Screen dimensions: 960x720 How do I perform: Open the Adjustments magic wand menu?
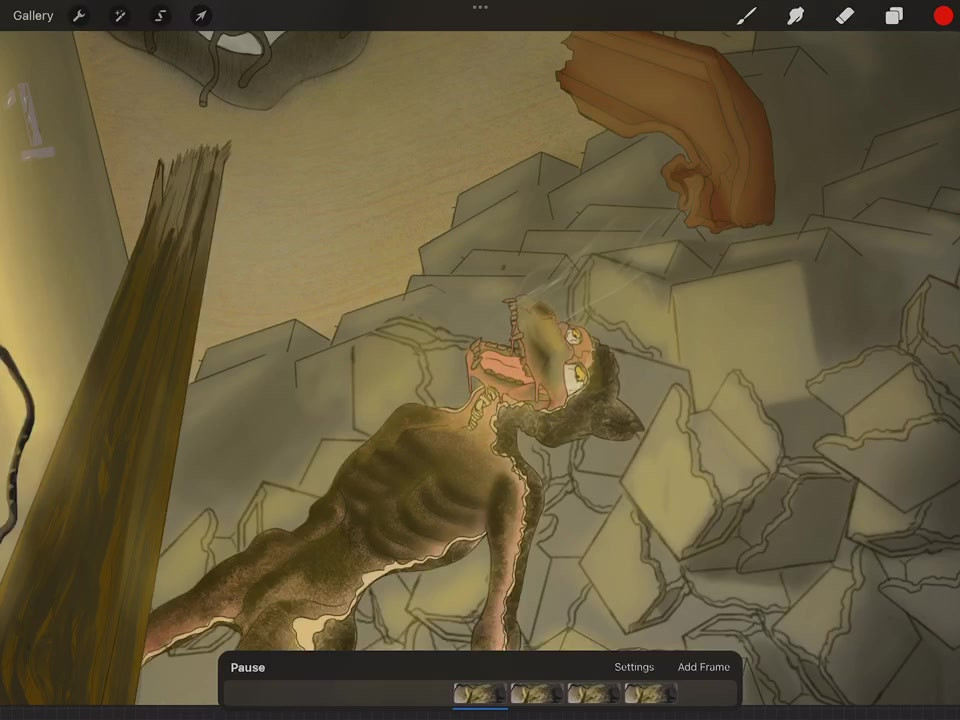click(120, 16)
